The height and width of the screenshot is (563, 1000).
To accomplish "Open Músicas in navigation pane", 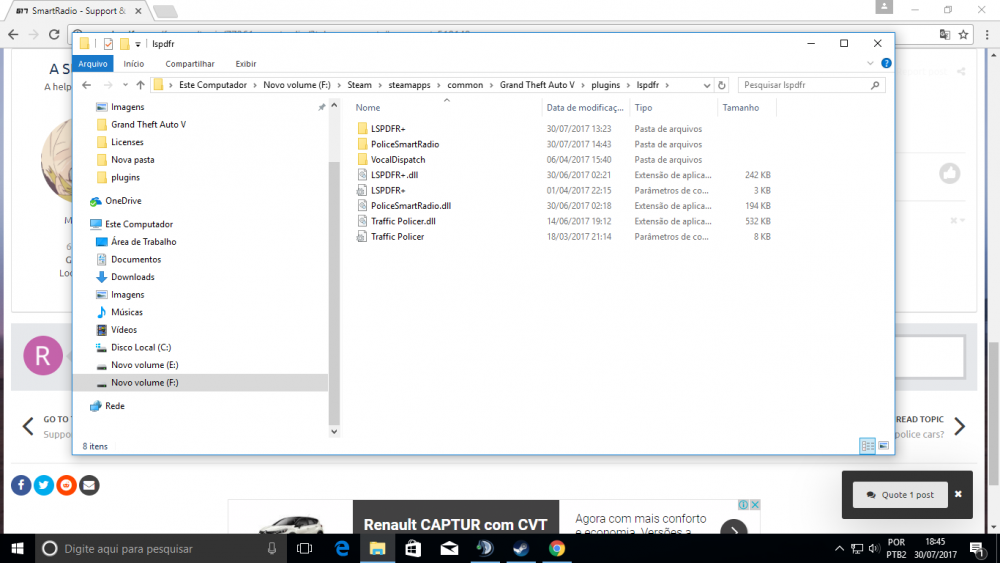I will click(127, 312).
